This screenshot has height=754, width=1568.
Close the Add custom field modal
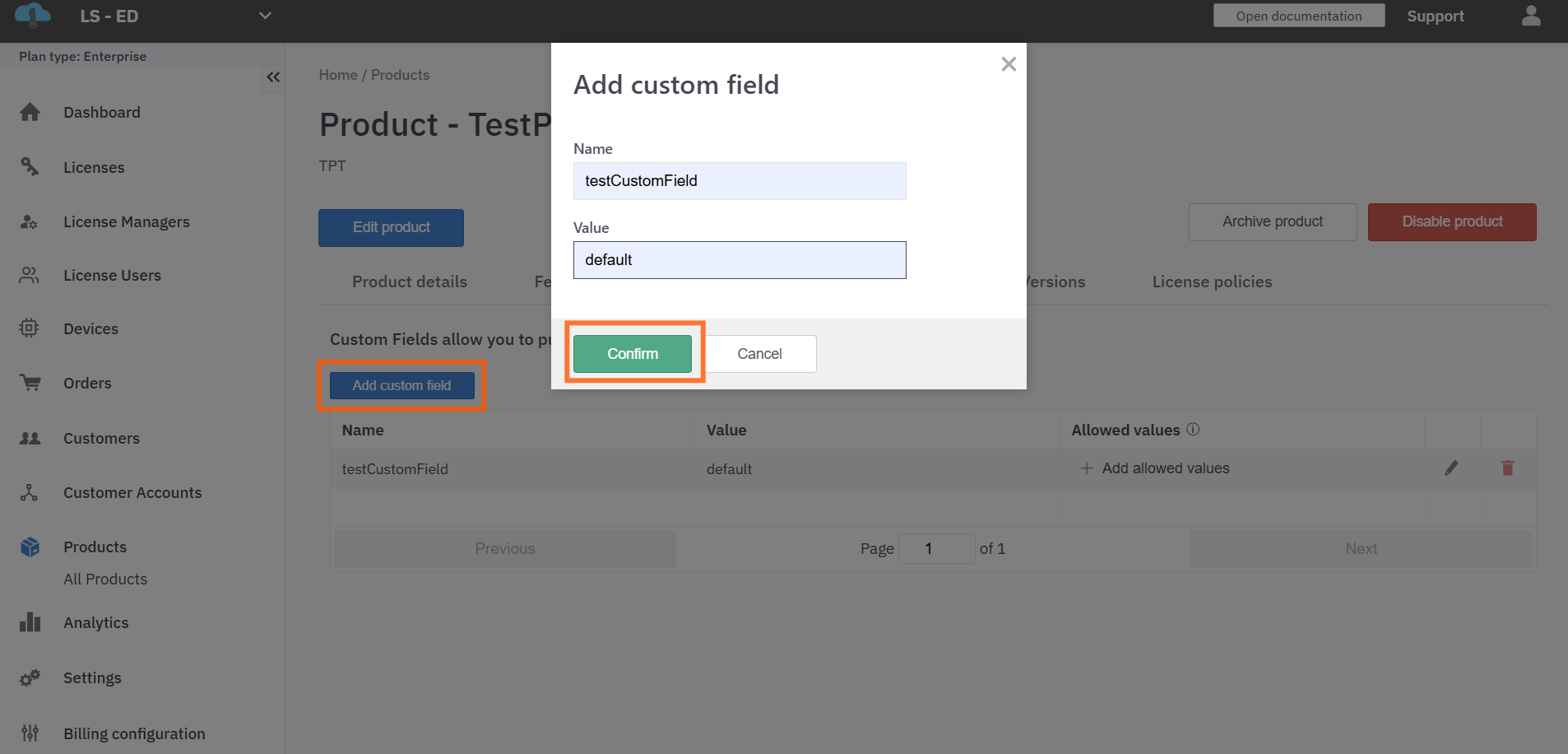click(x=1009, y=64)
